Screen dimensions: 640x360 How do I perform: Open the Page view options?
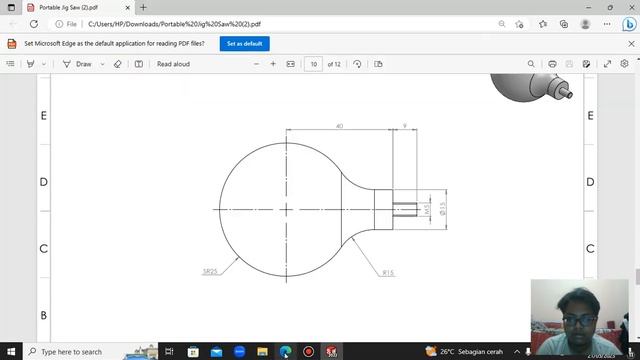point(378,64)
